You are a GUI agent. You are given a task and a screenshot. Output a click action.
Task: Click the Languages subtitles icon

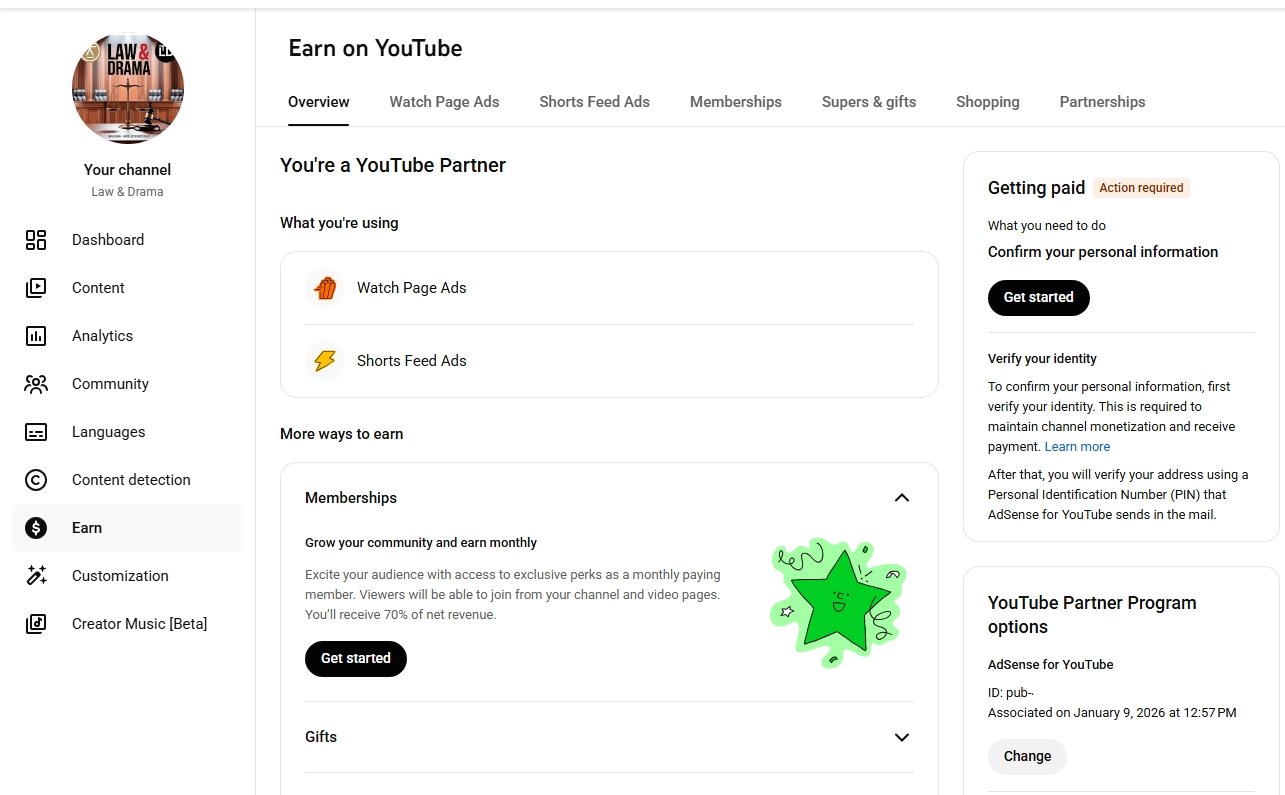coord(36,432)
